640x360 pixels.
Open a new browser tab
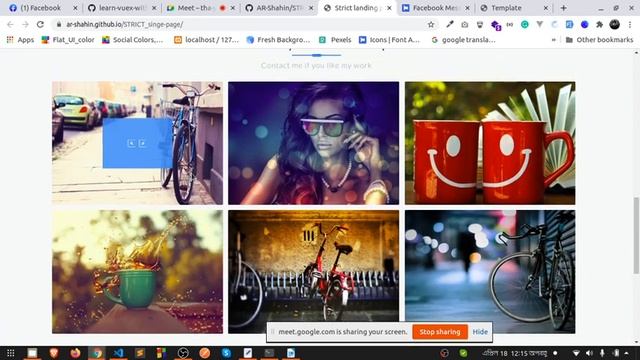tap(564, 8)
